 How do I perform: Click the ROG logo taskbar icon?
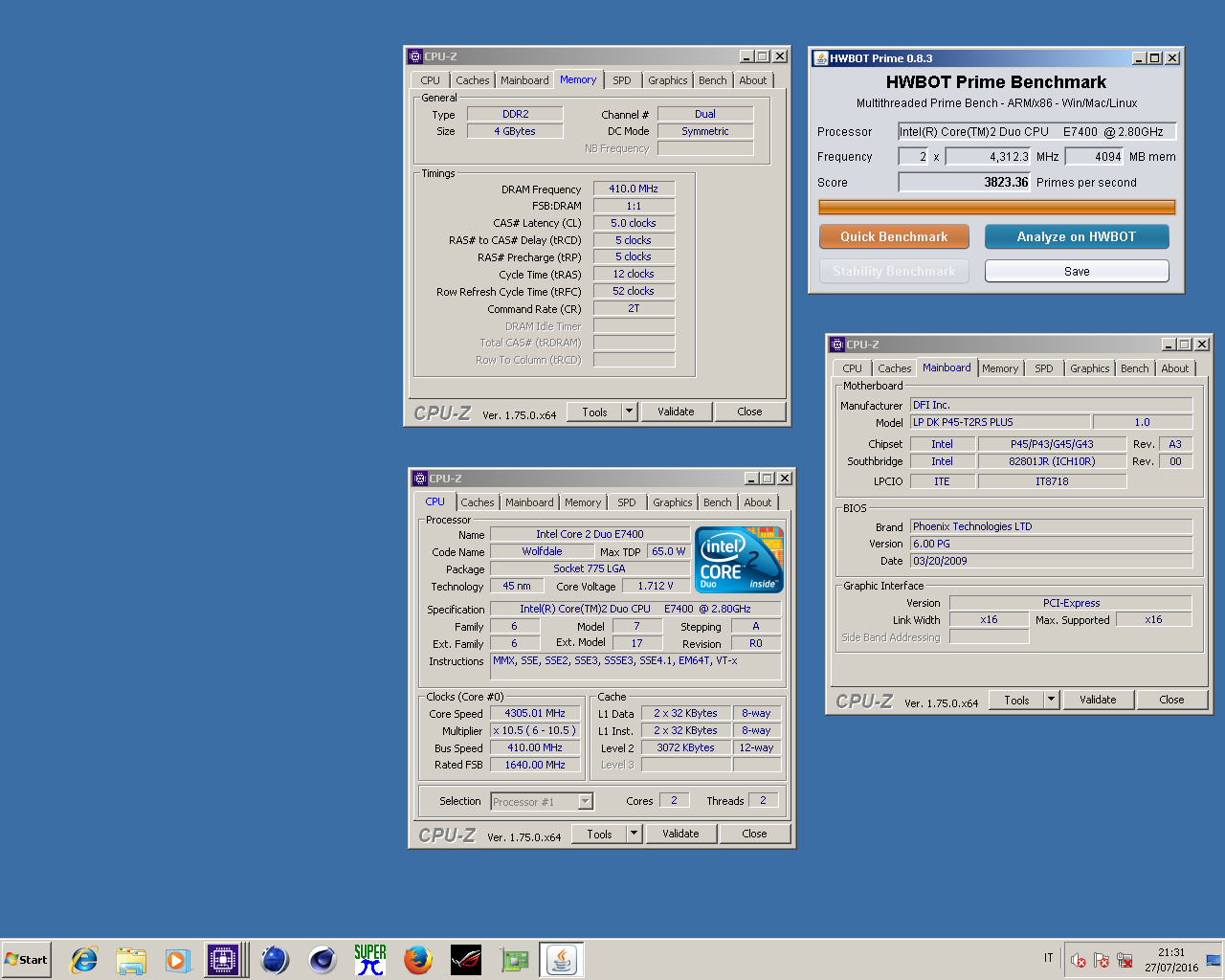[x=466, y=960]
